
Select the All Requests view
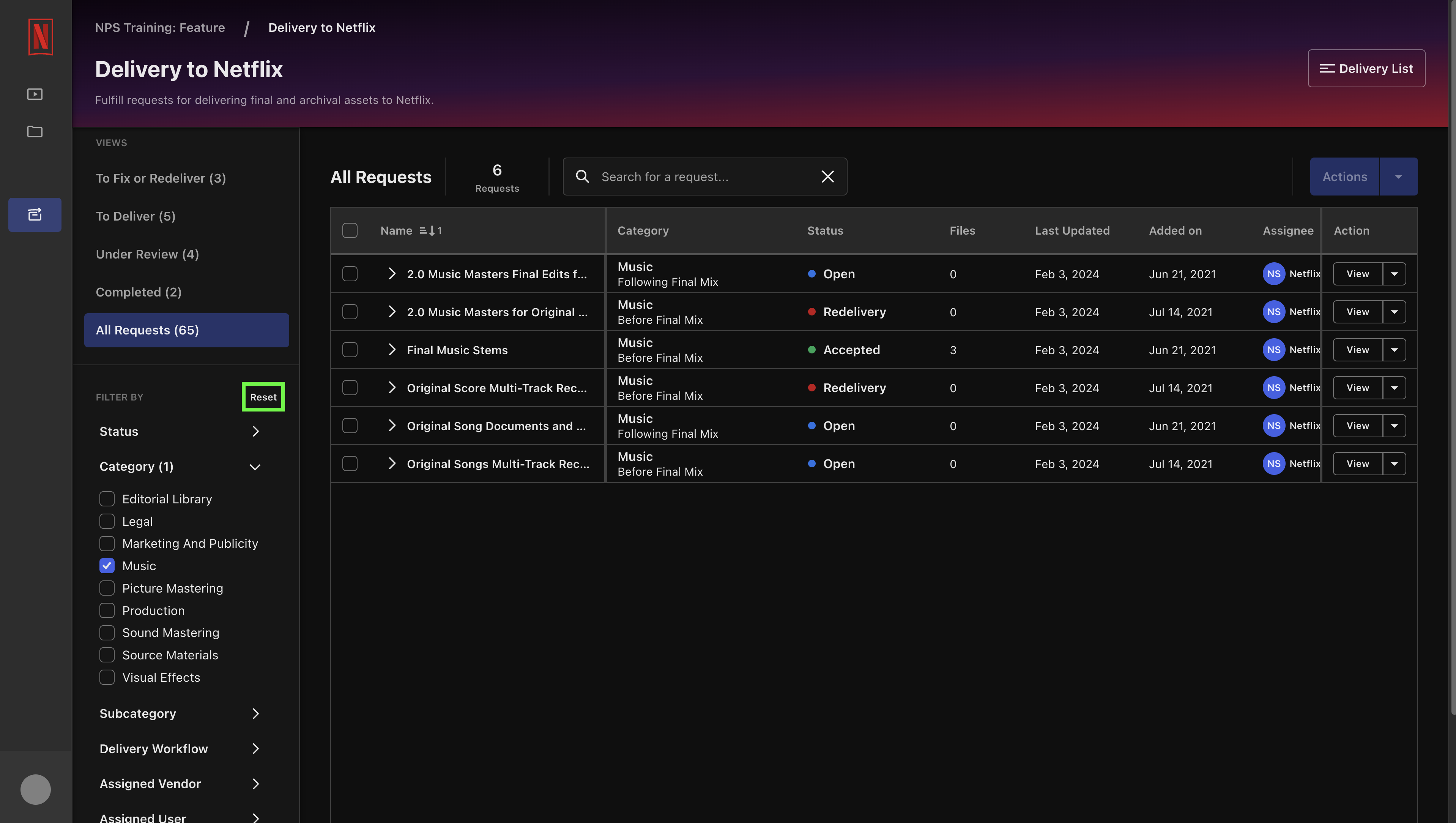tap(186, 330)
